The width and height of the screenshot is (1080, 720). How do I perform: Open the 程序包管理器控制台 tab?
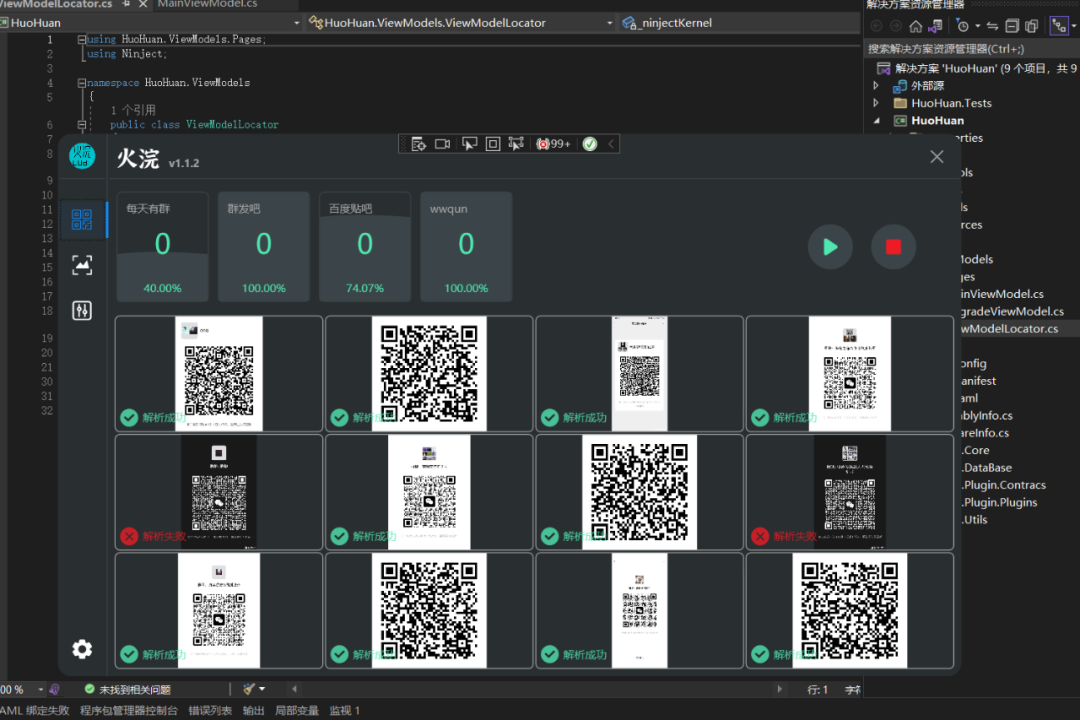pyautogui.click(x=129, y=710)
